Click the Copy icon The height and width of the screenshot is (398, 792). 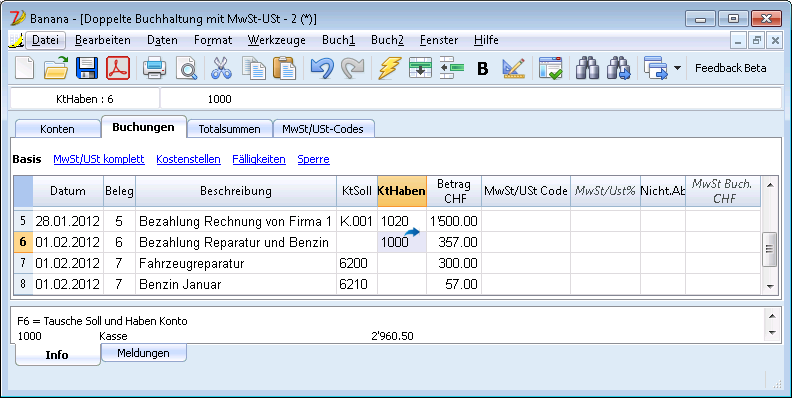254,68
